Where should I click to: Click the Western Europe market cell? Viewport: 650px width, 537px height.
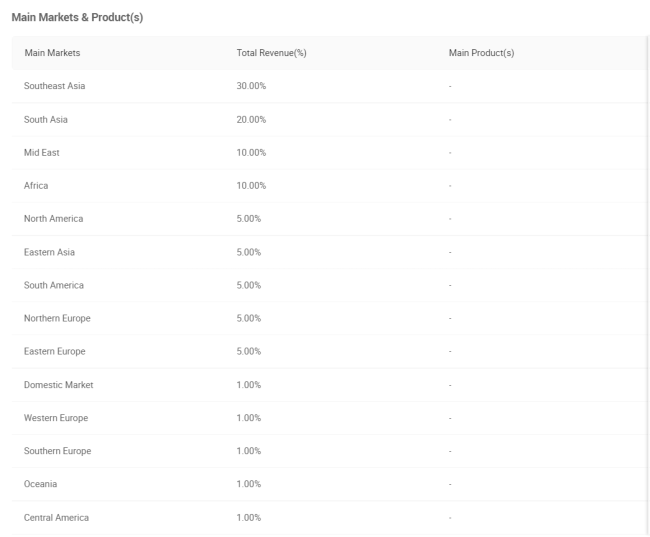coord(56,418)
